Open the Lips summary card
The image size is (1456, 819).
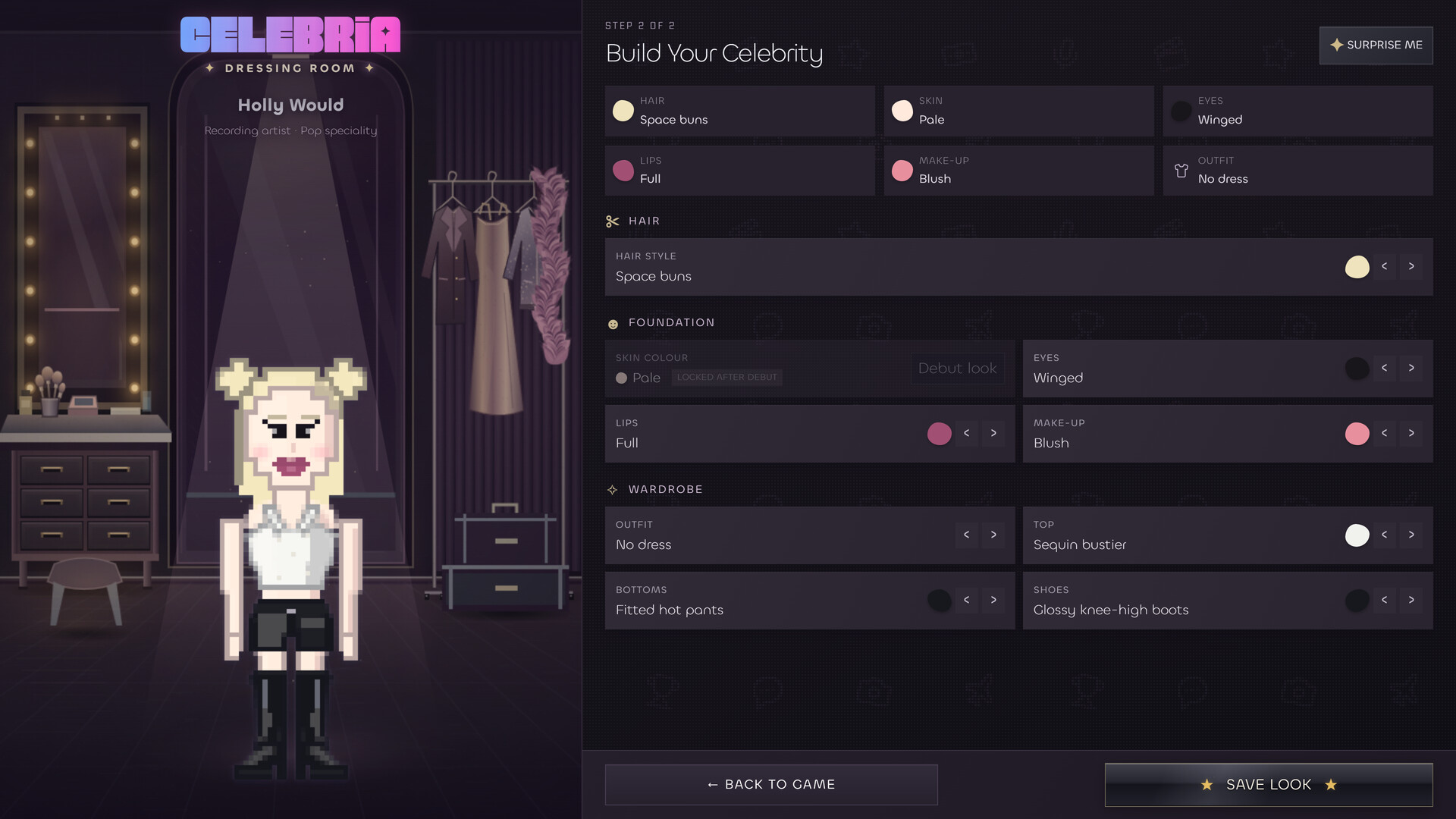pos(739,171)
